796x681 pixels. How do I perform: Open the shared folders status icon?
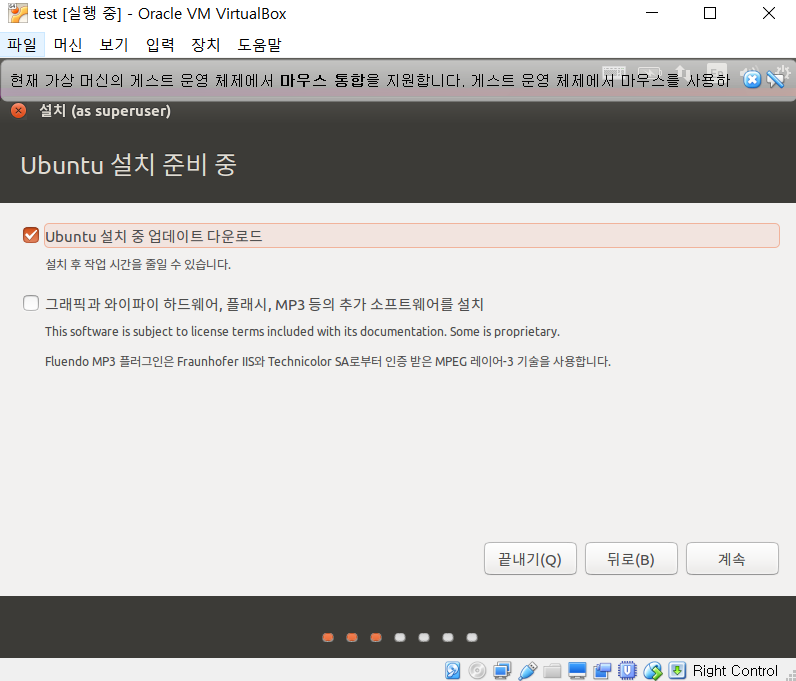[x=552, y=670]
